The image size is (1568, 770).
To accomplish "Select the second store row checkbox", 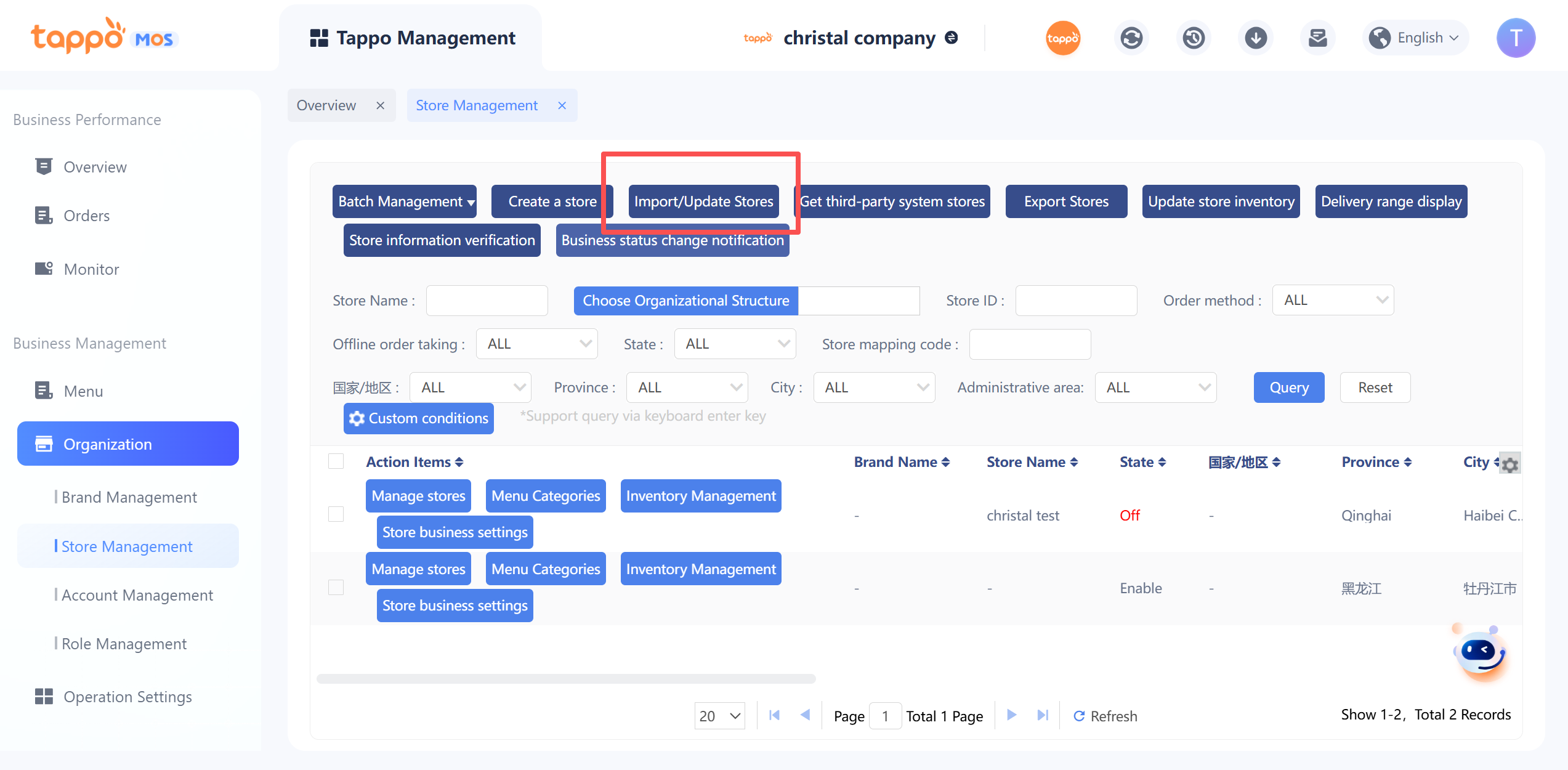I will pos(336,588).
